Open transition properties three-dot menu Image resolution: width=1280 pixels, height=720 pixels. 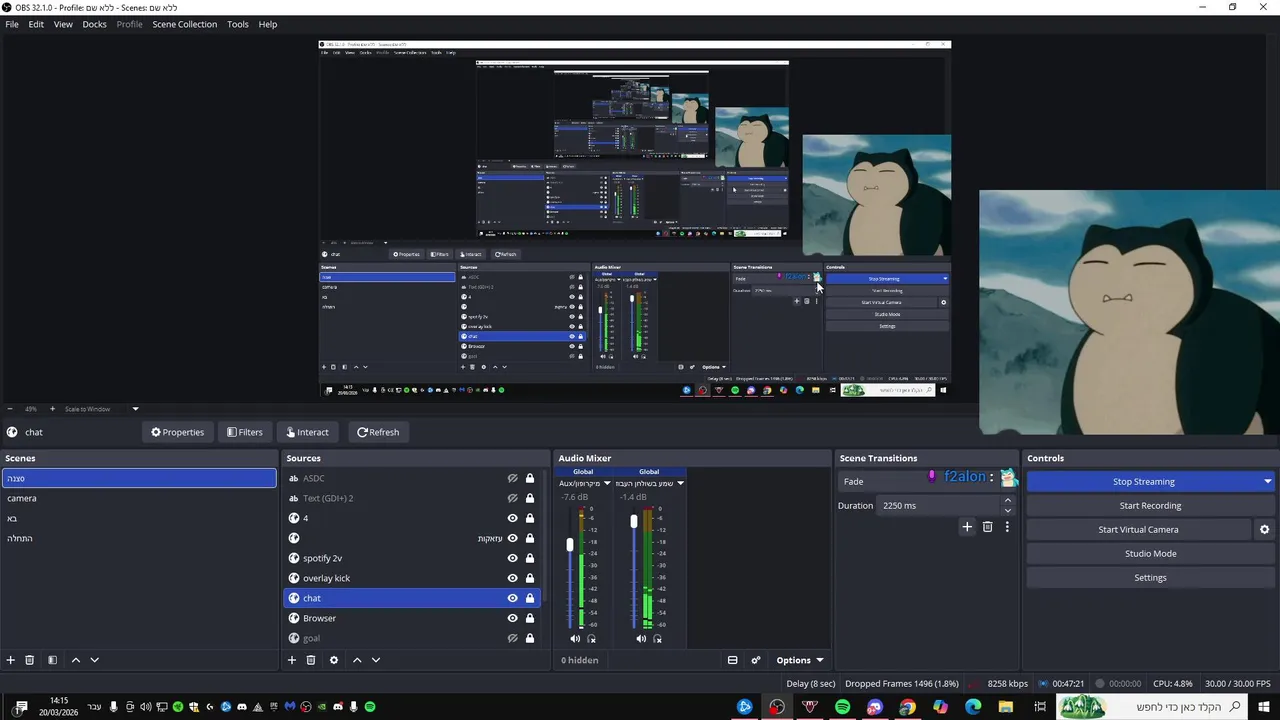(x=1007, y=527)
